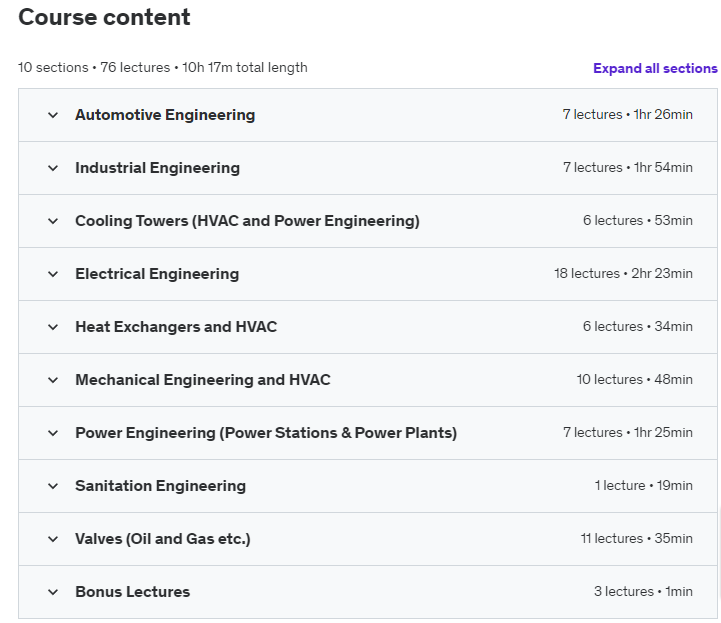Select the Electrical Engineering section title

(x=157, y=274)
